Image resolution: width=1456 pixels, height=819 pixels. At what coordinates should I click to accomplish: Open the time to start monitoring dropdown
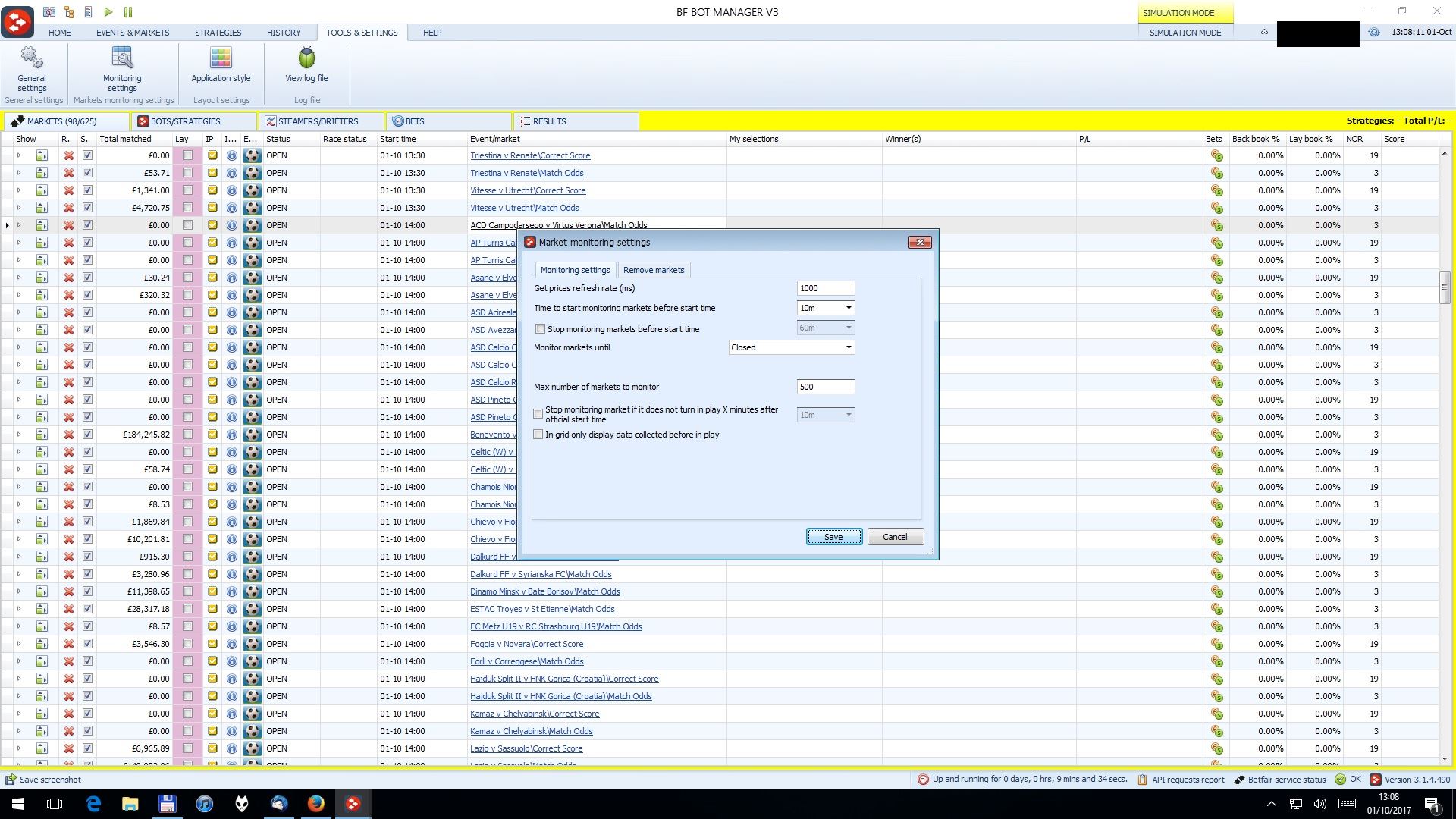click(849, 308)
